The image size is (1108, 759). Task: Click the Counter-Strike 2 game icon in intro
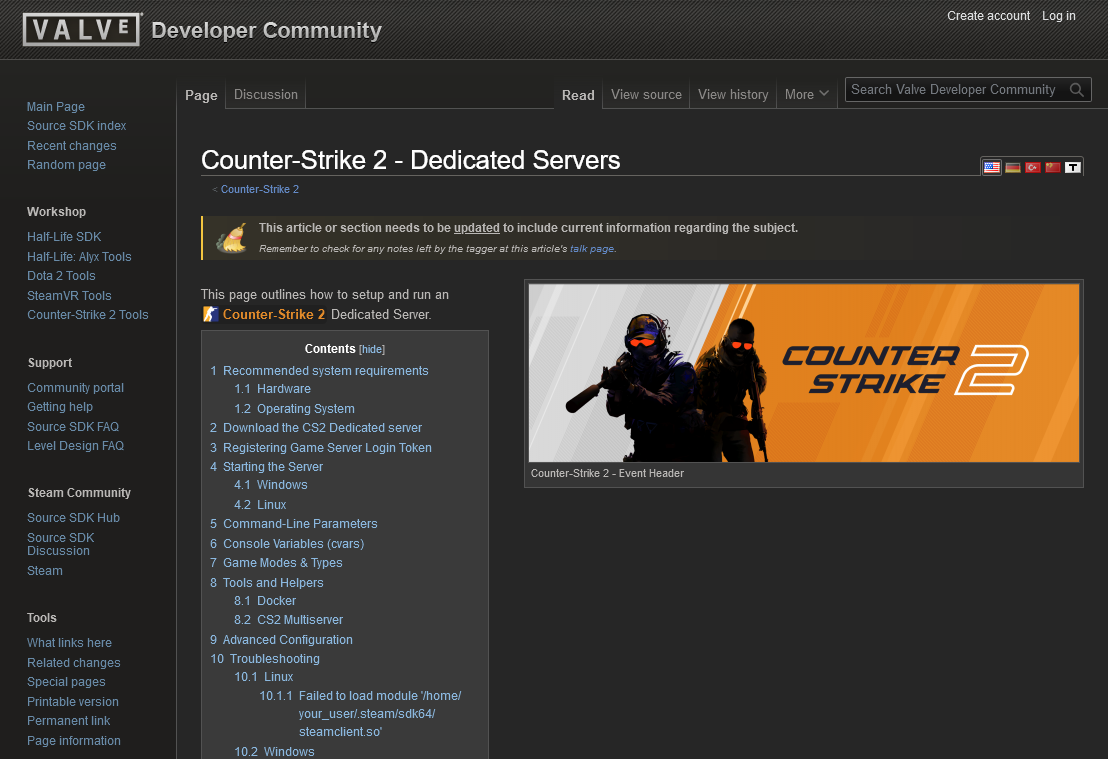tap(211, 314)
